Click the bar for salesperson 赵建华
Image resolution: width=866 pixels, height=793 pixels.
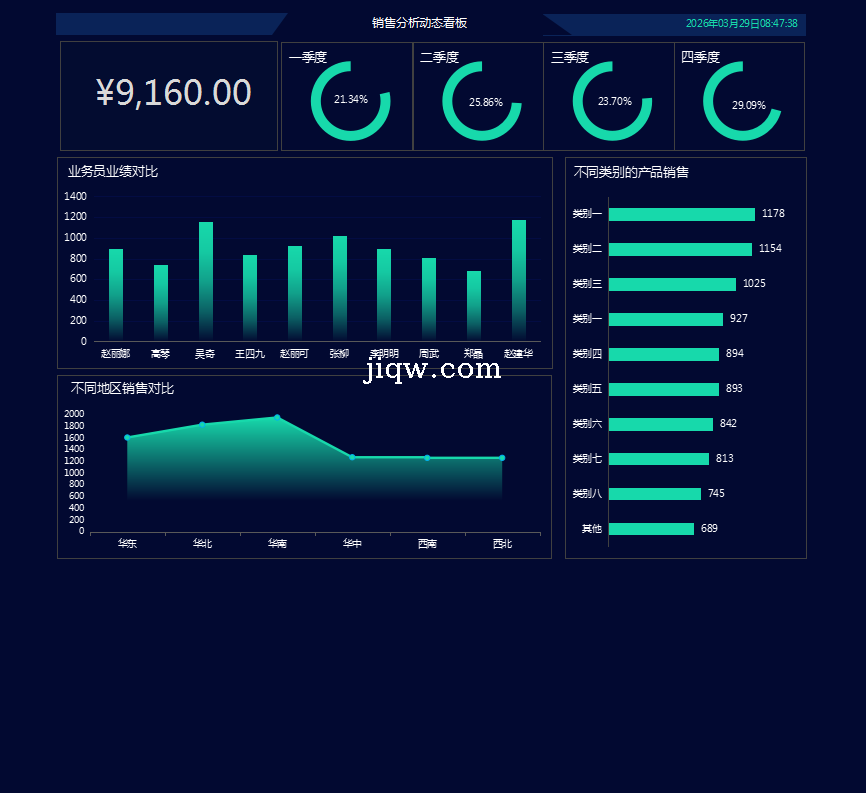click(x=519, y=280)
